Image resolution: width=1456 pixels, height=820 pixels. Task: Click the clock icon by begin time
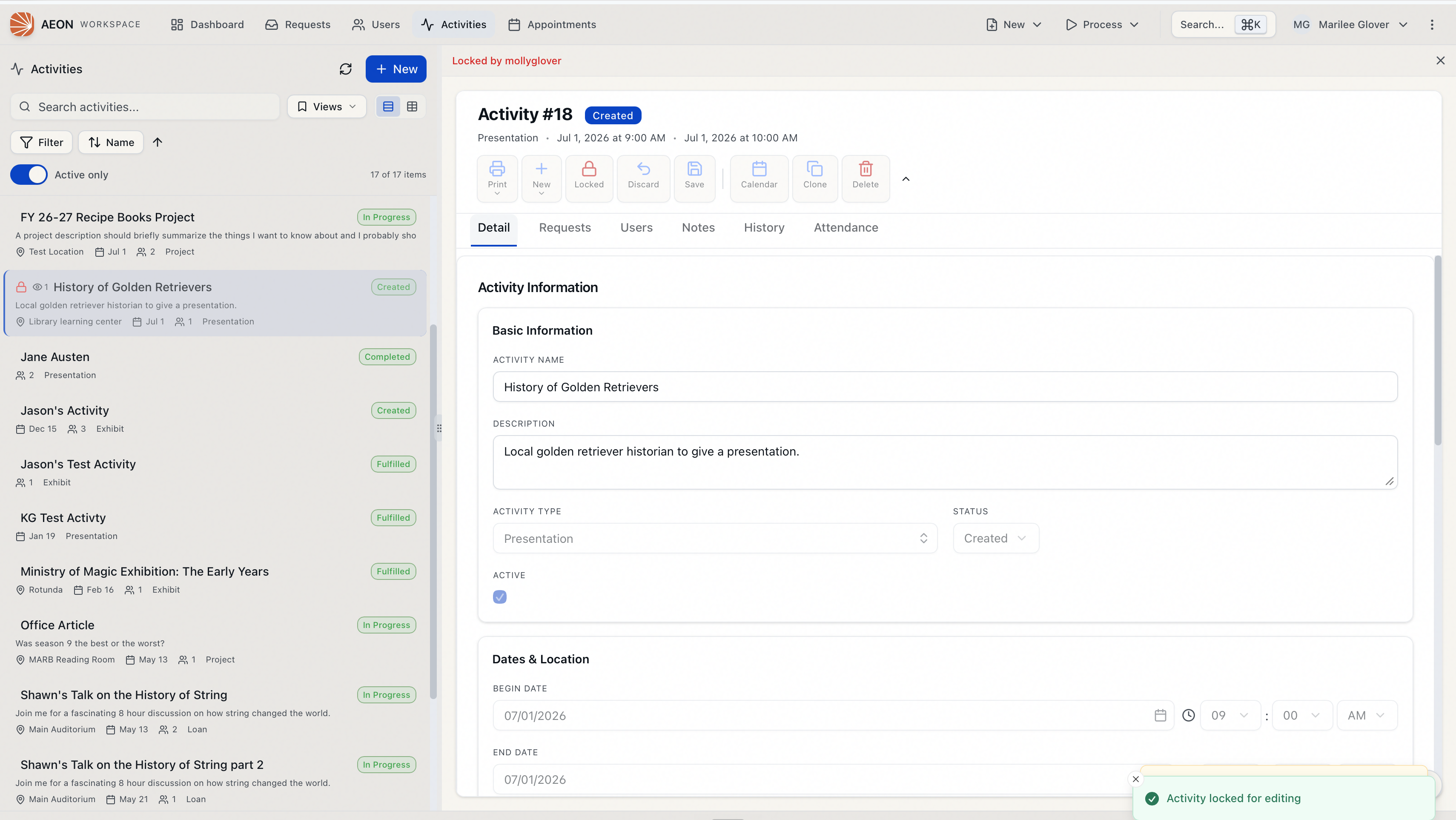(x=1189, y=715)
